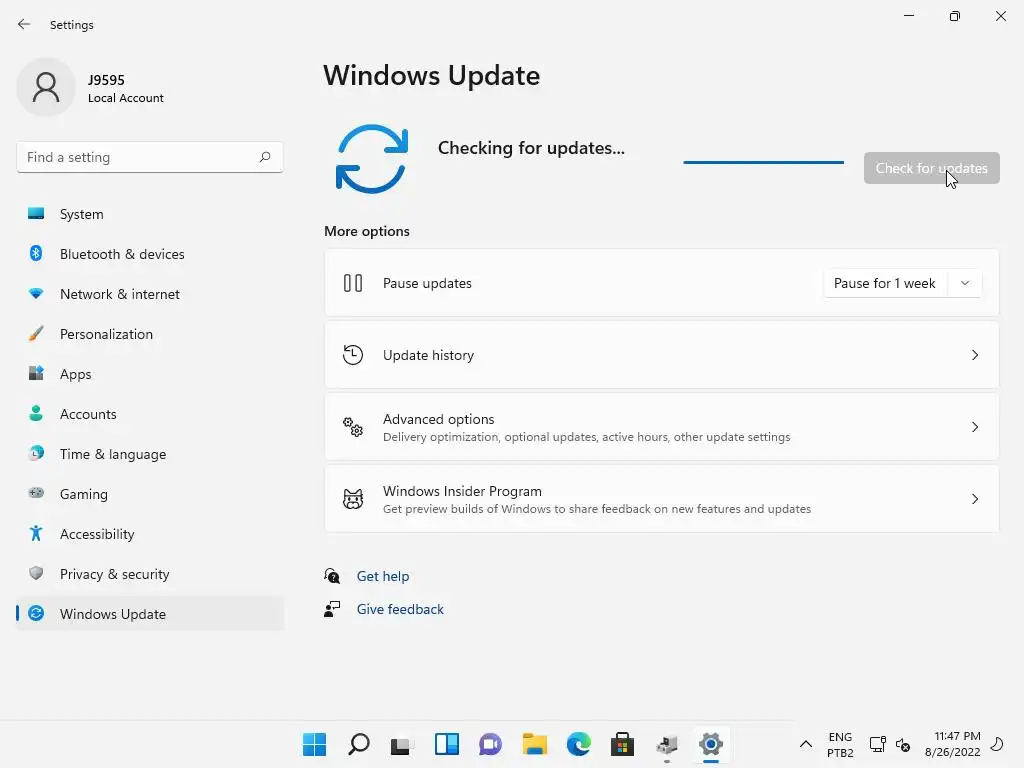Click the Apps icon in sidebar

coord(36,374)
